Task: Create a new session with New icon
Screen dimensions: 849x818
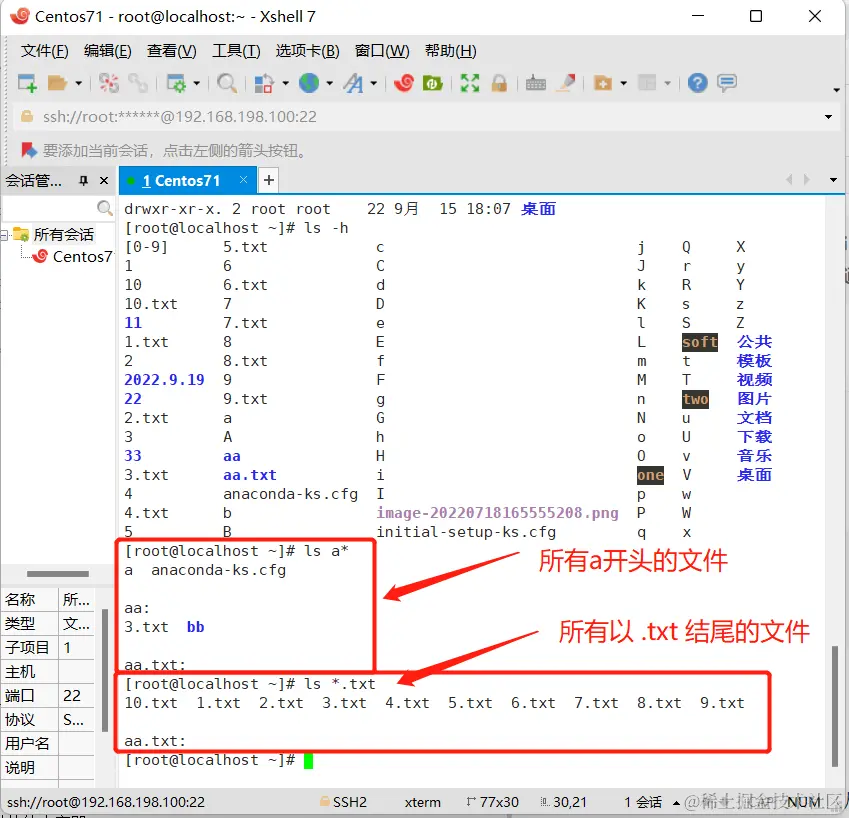Action: [27, 83]
